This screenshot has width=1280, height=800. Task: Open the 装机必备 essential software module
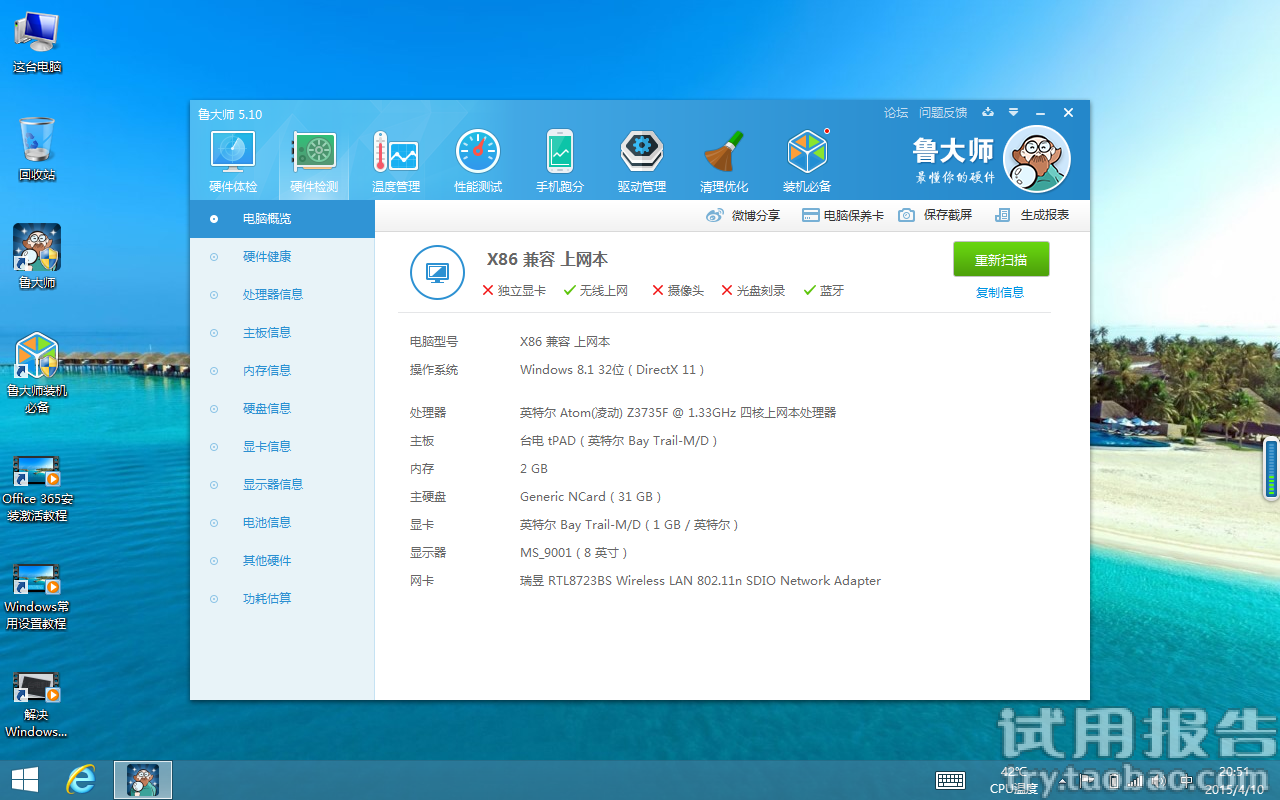(807, 162)
